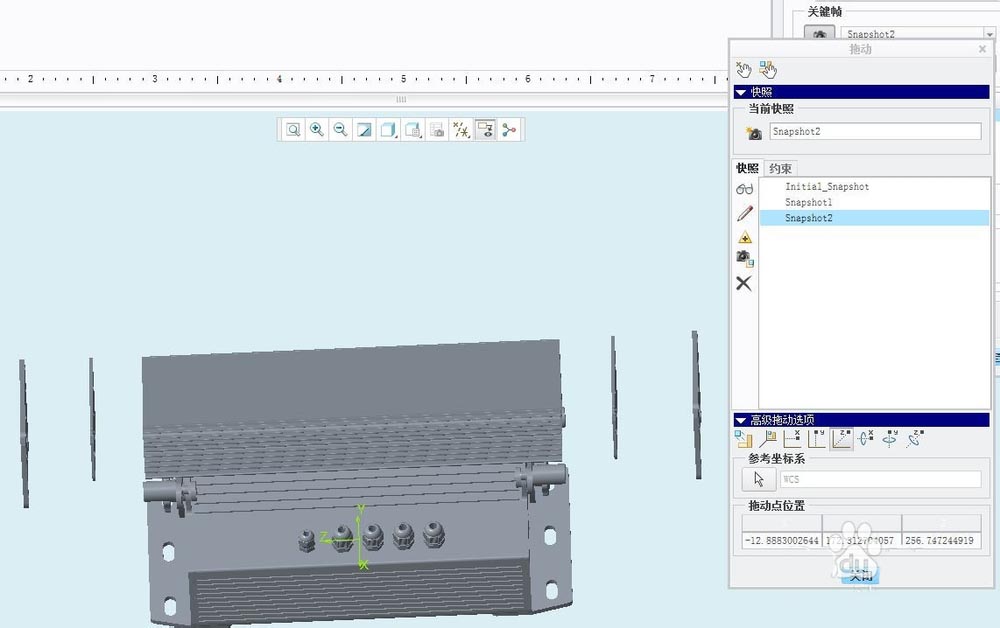Switch to the 快照 tab
The width and height of the screenshot is (1000, 628).
tap(747, 168)
